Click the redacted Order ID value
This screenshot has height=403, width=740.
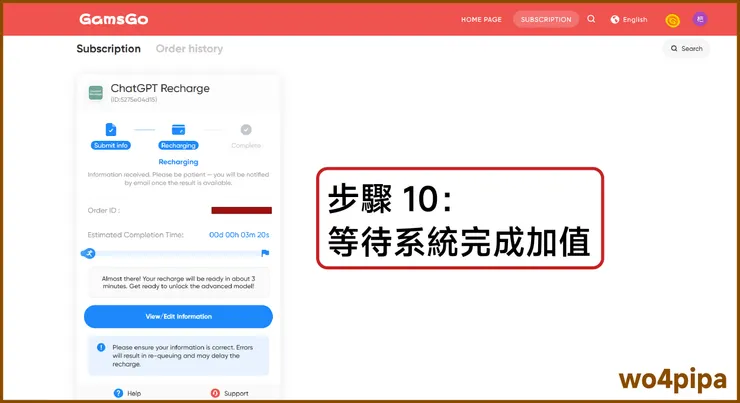coord(242,210)
